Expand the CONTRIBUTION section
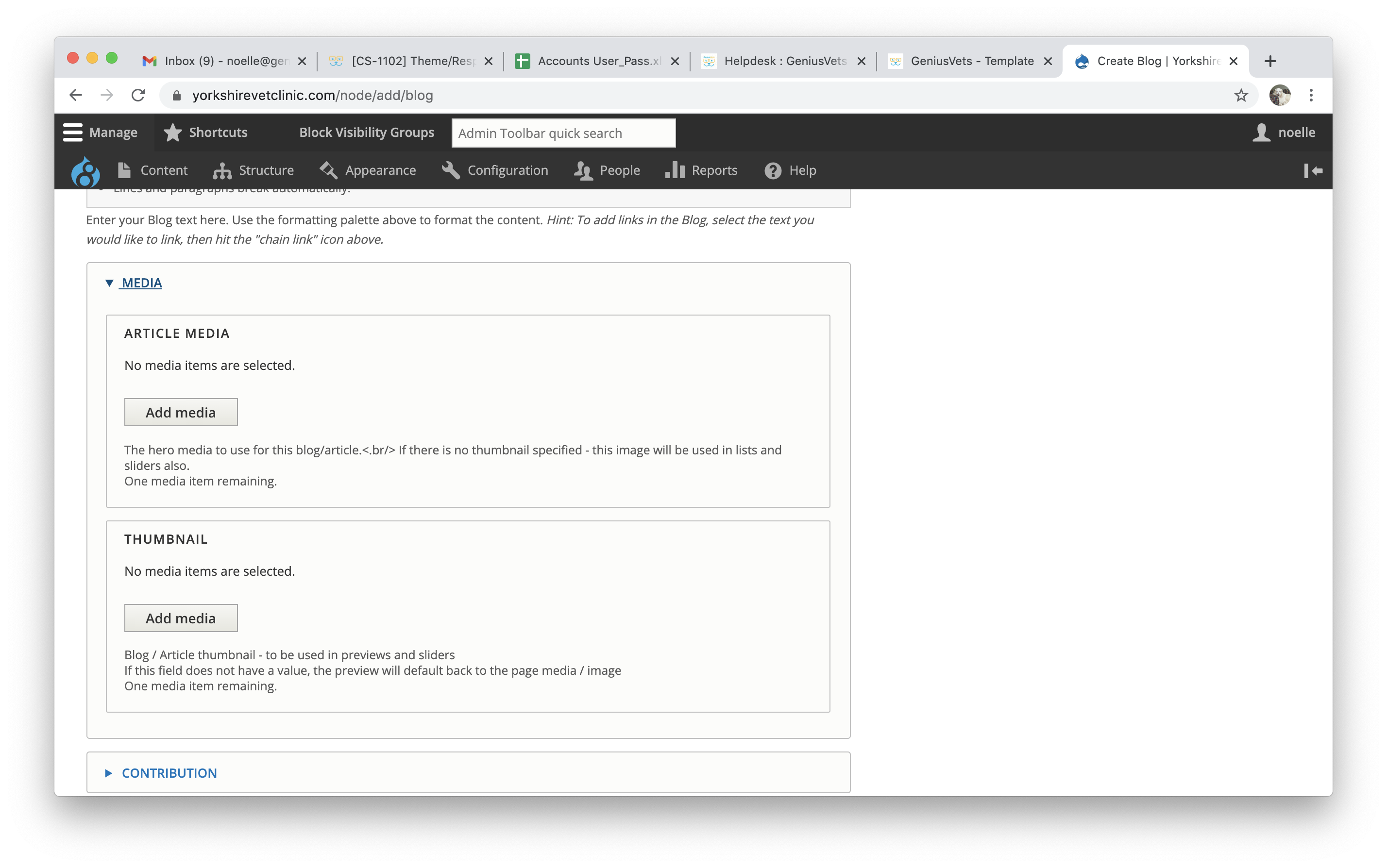 (x=169, y=773)
